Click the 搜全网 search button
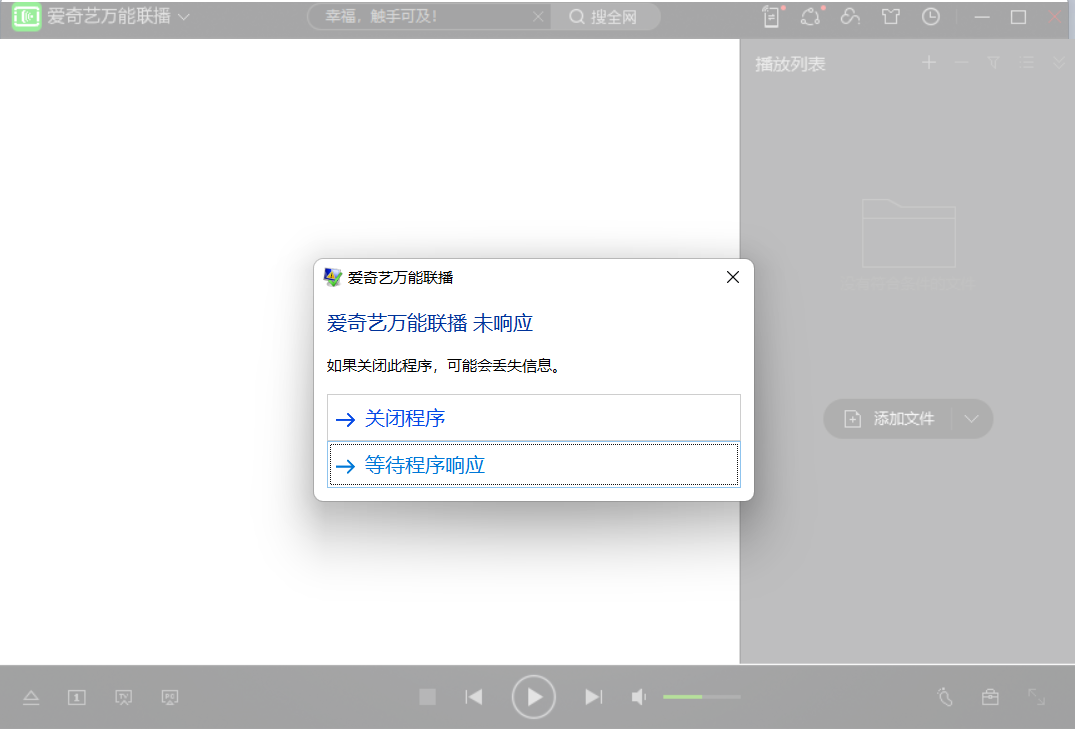This screenshot has width=1075, height=729. [x=604, y=16]
